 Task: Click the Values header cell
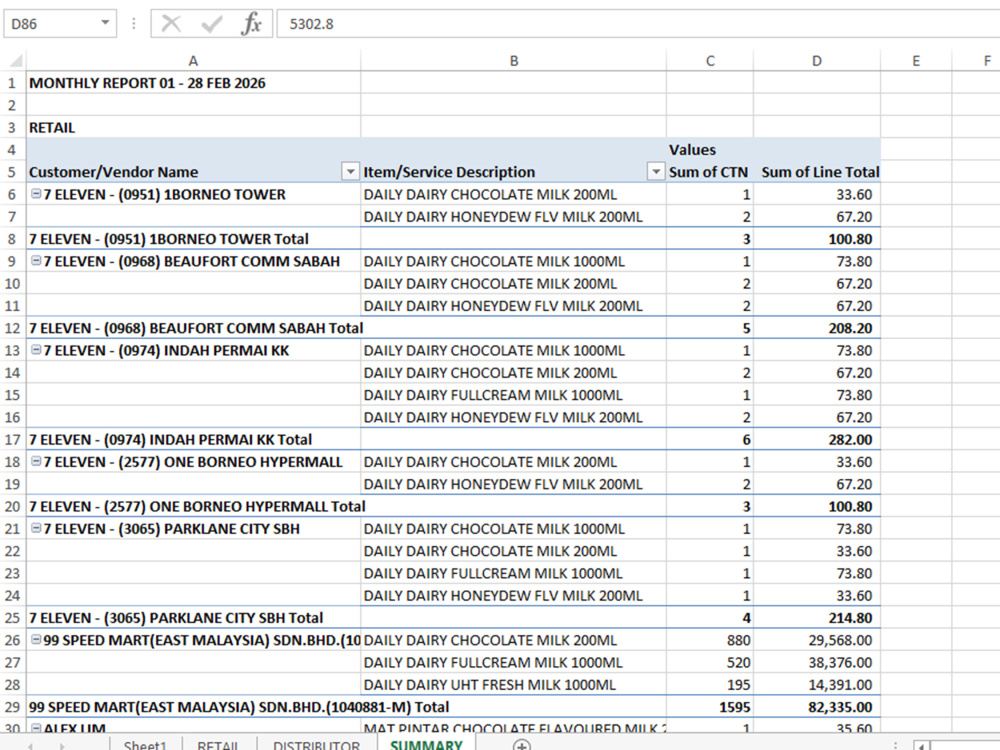click(710, 150)
